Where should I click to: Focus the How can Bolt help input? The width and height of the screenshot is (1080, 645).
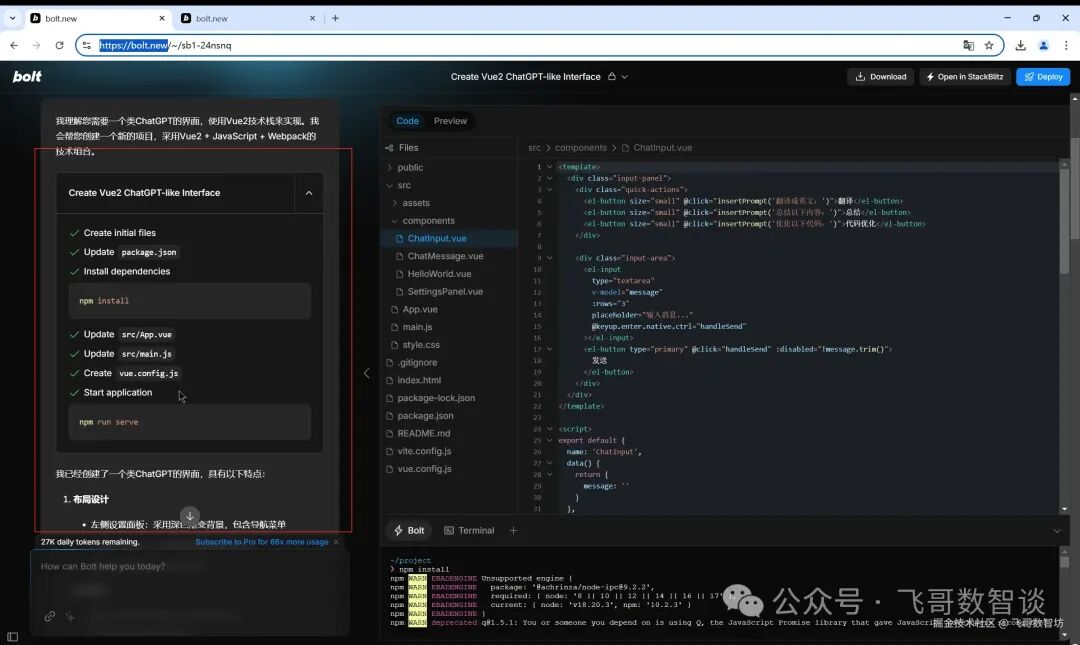point(190,566)
